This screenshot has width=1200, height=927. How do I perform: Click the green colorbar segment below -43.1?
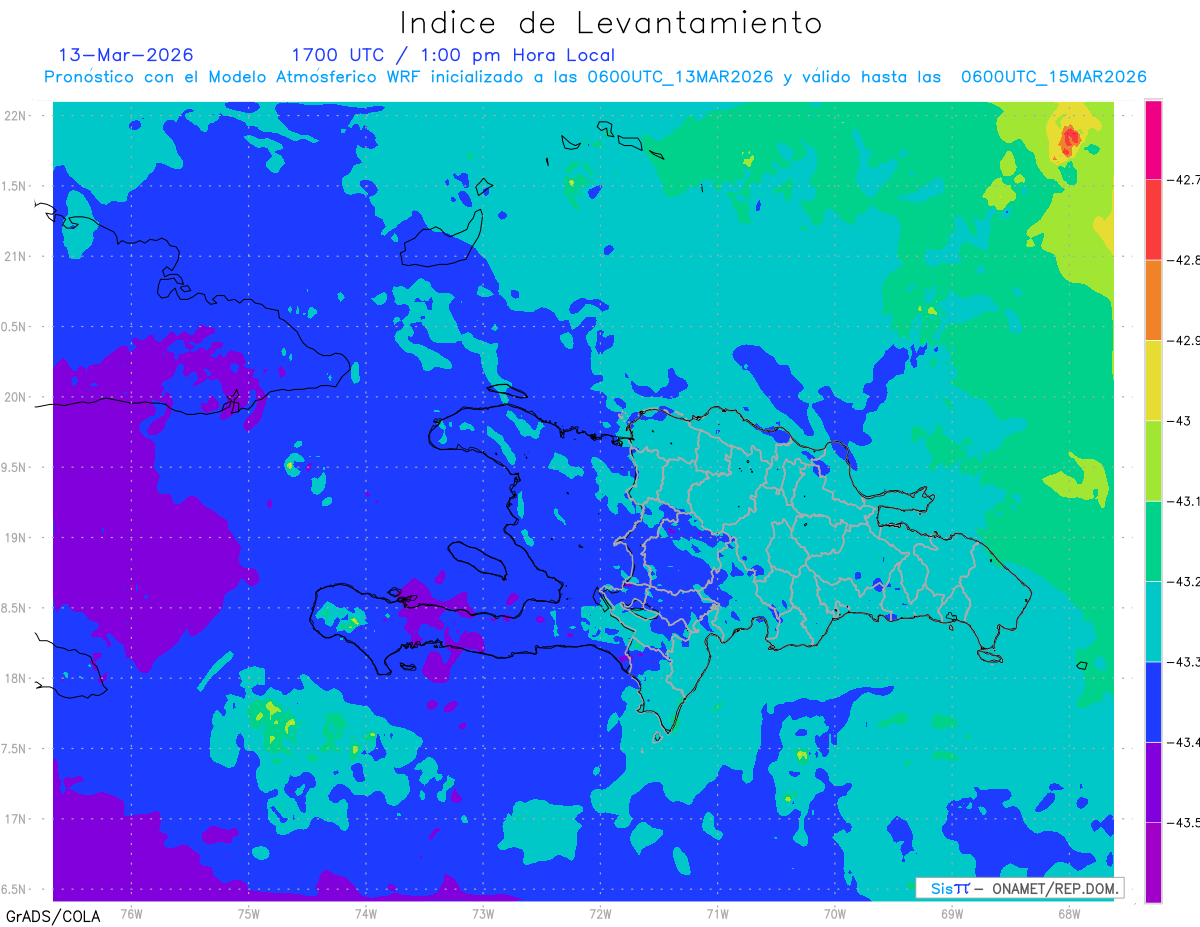point(1153,541)
